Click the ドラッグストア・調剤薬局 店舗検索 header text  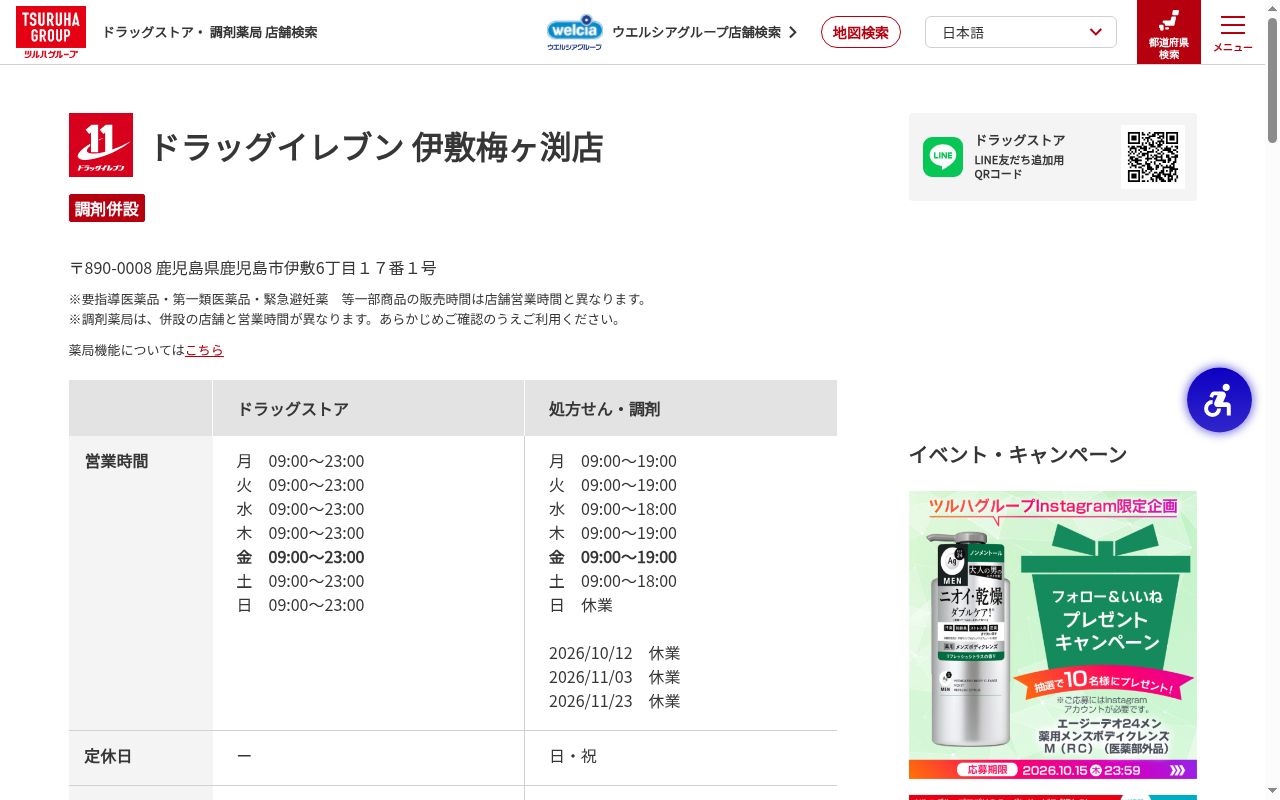[x=210, y=32]
